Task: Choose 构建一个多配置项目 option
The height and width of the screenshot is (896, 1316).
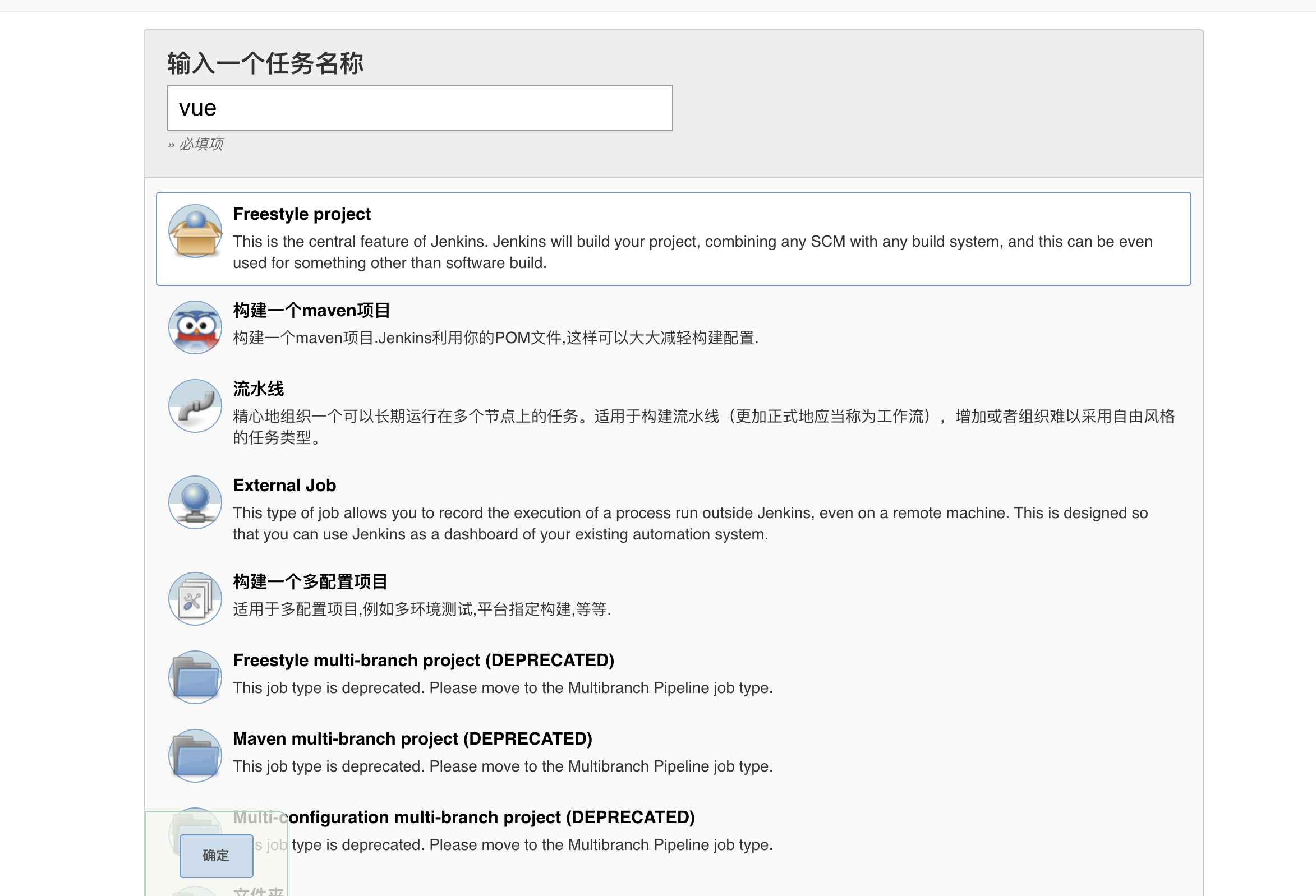Action: pyautogui.click(x=310, y=581)
